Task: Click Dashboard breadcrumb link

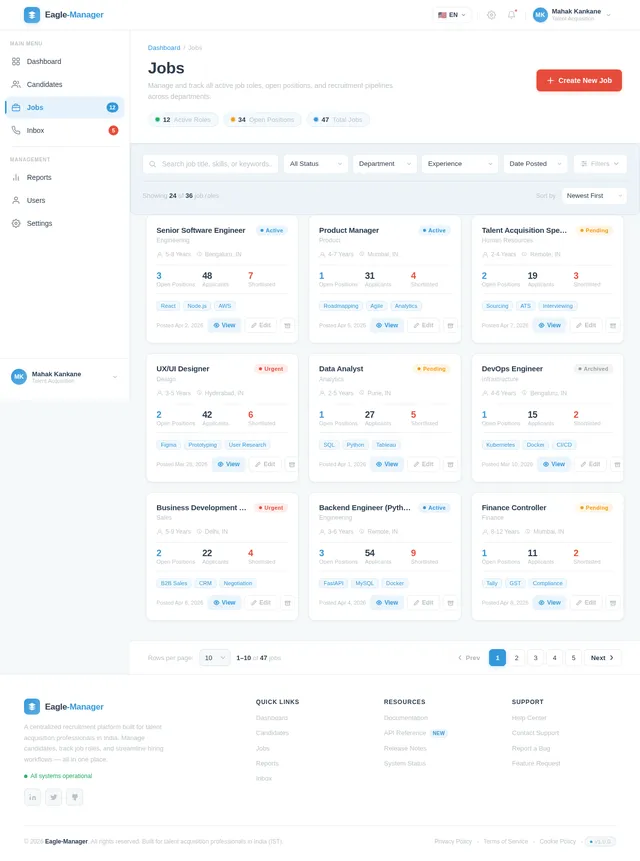Action: [164, 48]
